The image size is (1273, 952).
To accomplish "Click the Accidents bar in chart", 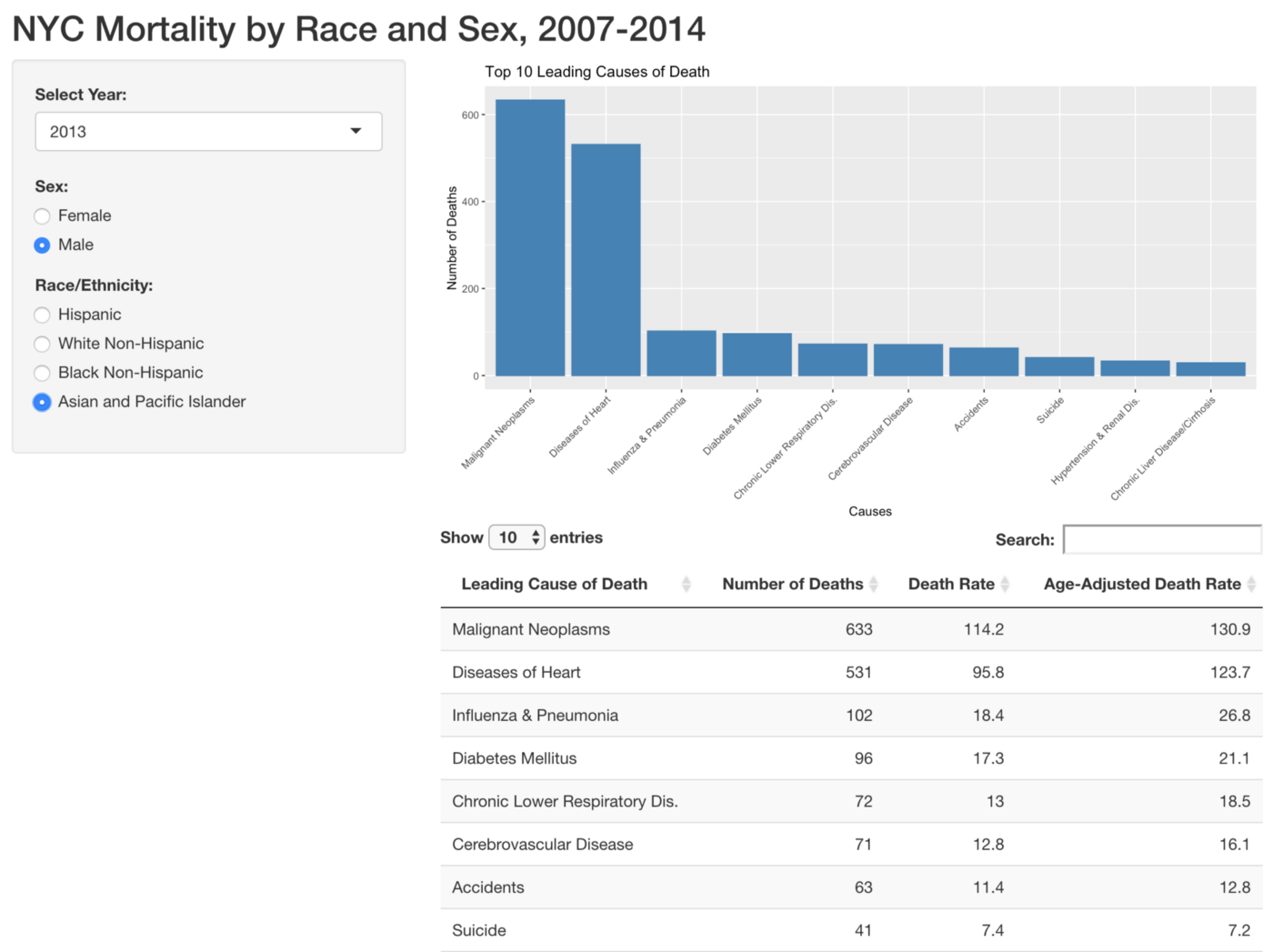I will click(983, 362).
